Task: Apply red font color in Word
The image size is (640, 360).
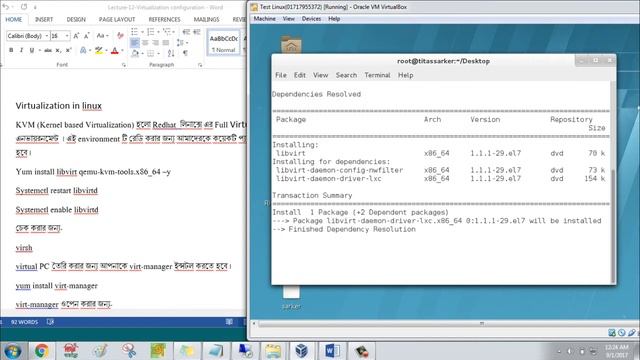Action: click(x=115, y=50)
